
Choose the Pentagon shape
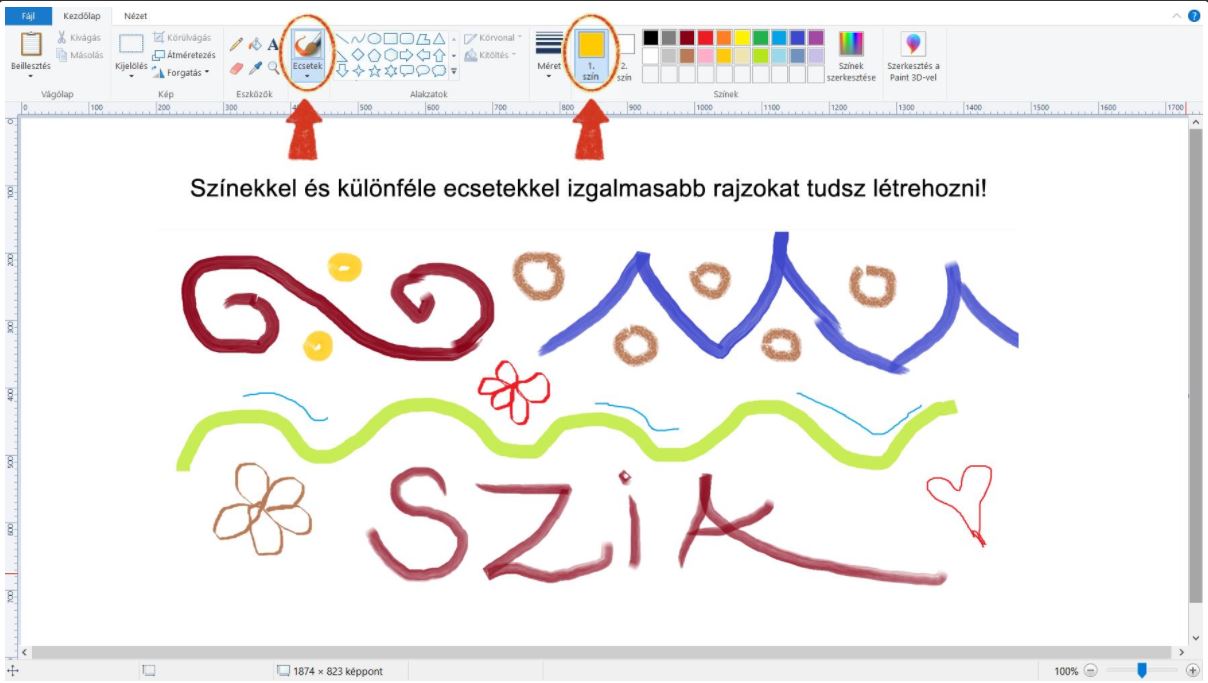coord(374,55)
